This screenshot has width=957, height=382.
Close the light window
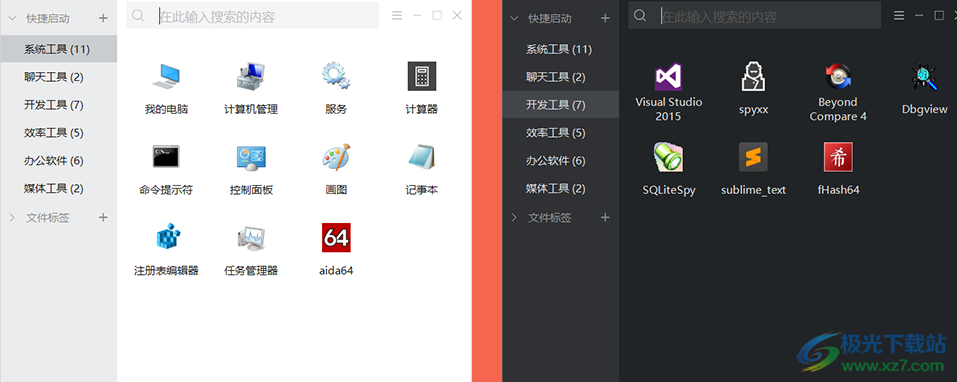pos(457,16)
